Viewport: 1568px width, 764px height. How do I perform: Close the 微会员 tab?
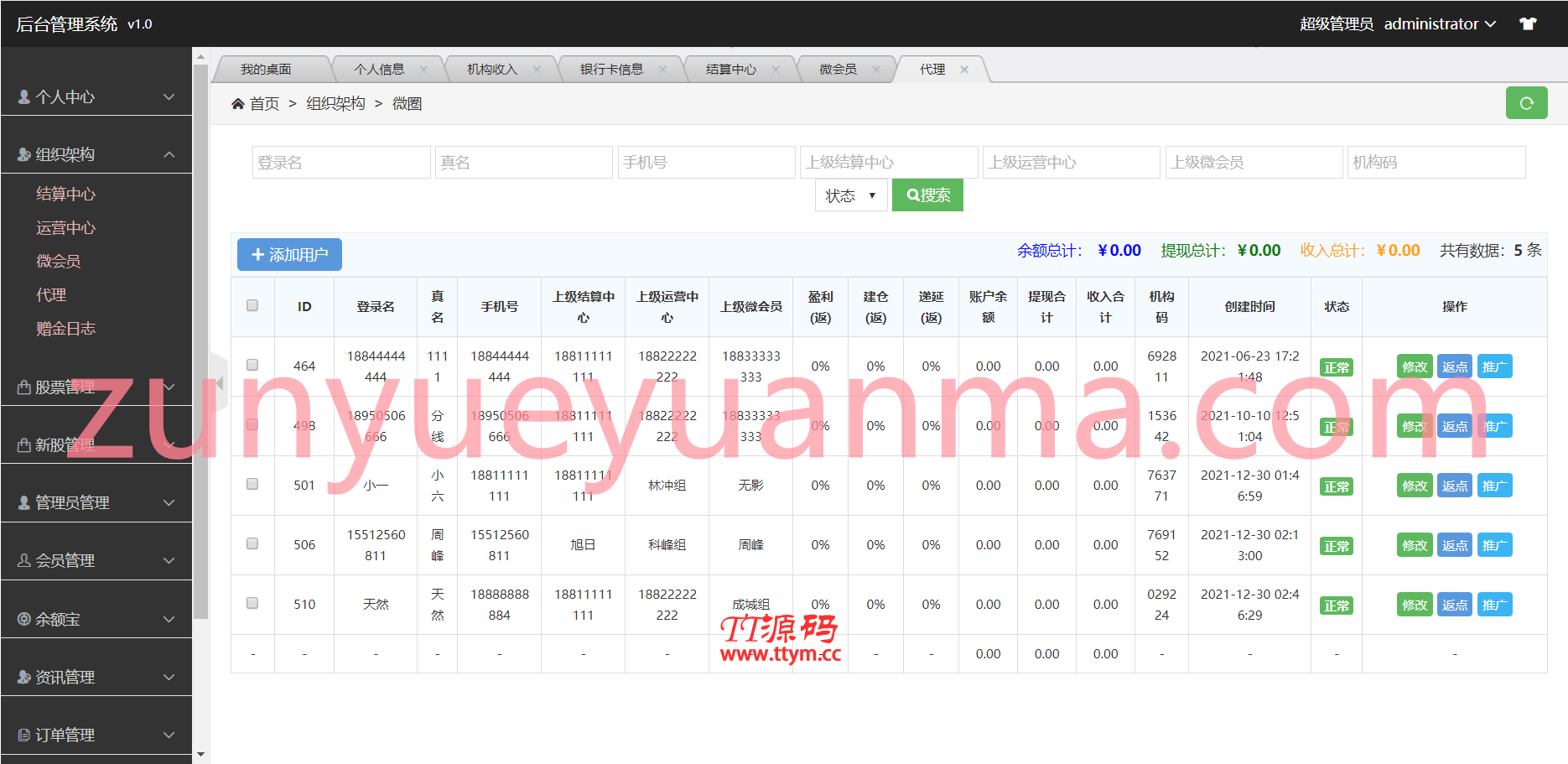[876, 70]
